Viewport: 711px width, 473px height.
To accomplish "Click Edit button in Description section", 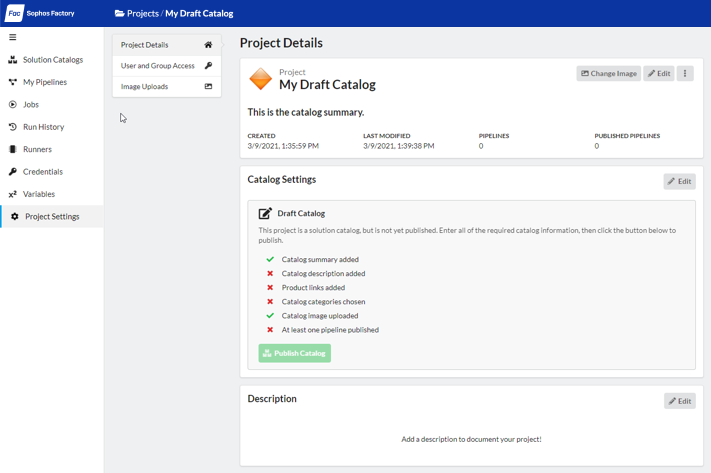I will coord(680,401).
